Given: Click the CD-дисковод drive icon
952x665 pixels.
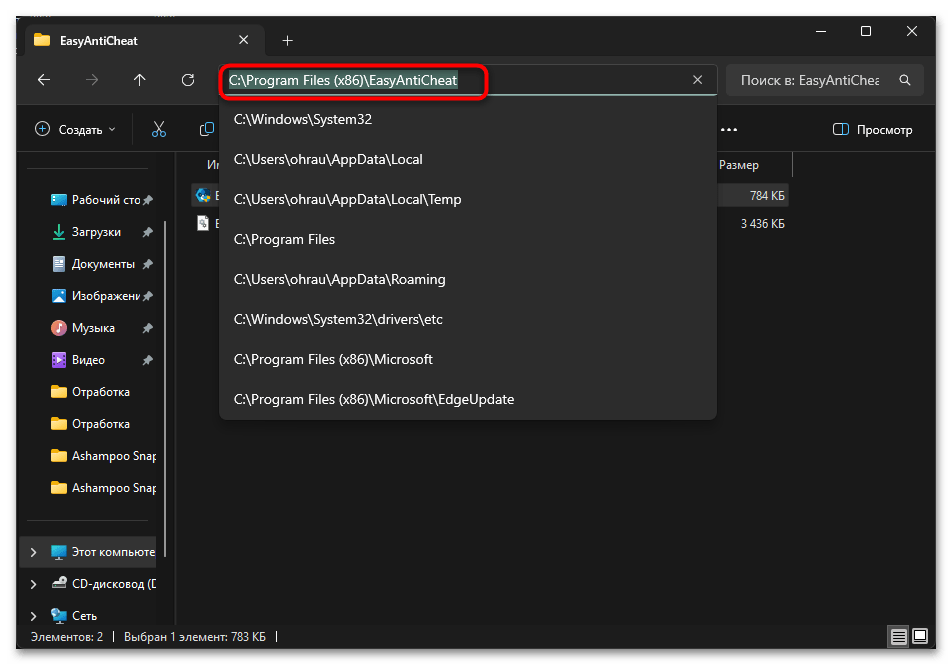Looking at the screenshot, I should (59, 584).
